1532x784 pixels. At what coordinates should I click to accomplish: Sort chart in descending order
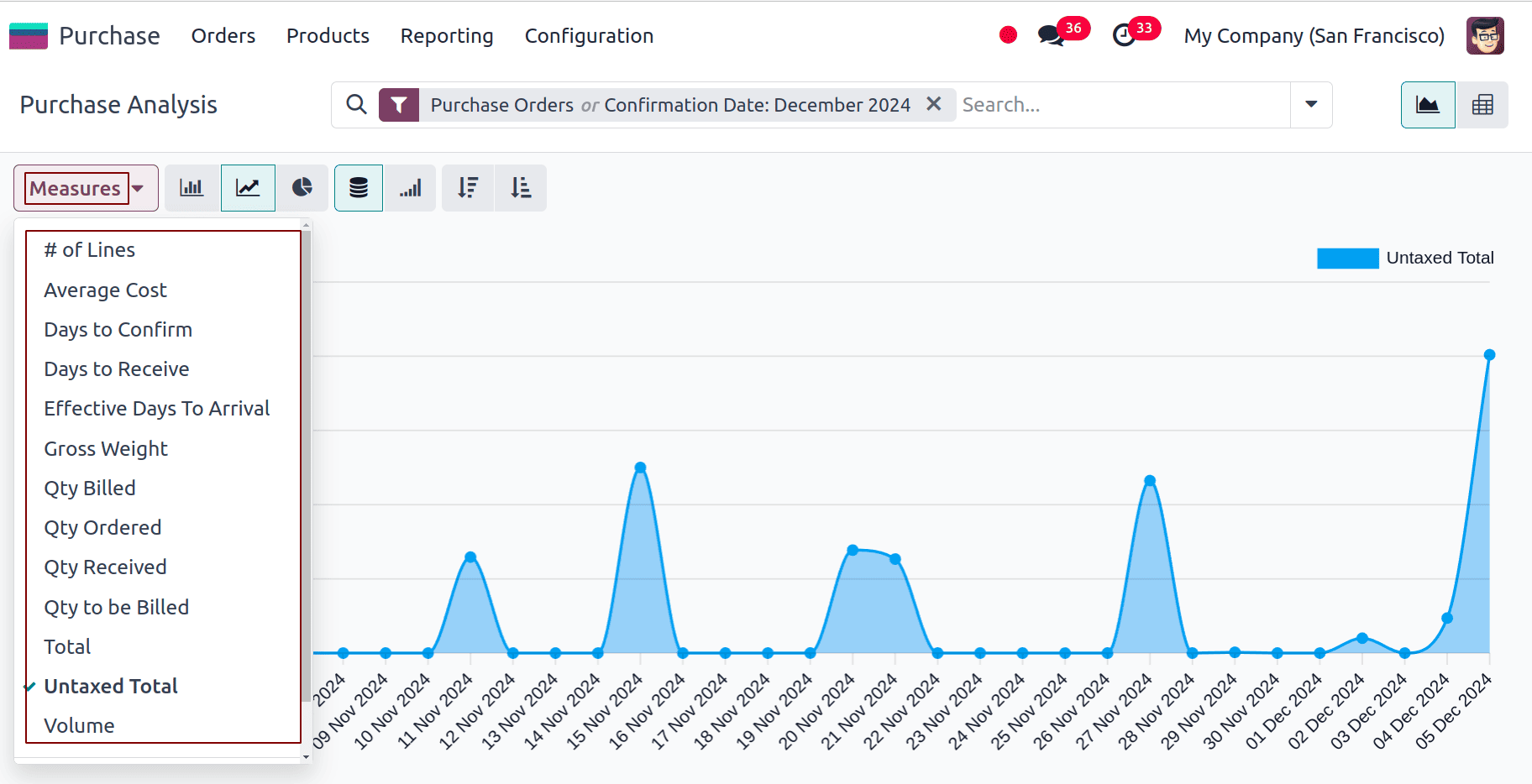[x=468, y=188]
